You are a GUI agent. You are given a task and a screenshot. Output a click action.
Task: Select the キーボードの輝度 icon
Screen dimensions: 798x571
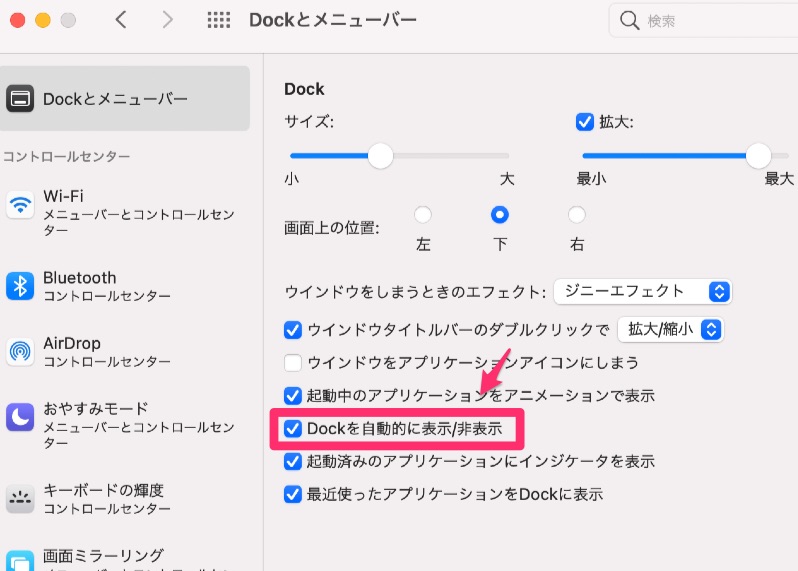pos(20,499)
